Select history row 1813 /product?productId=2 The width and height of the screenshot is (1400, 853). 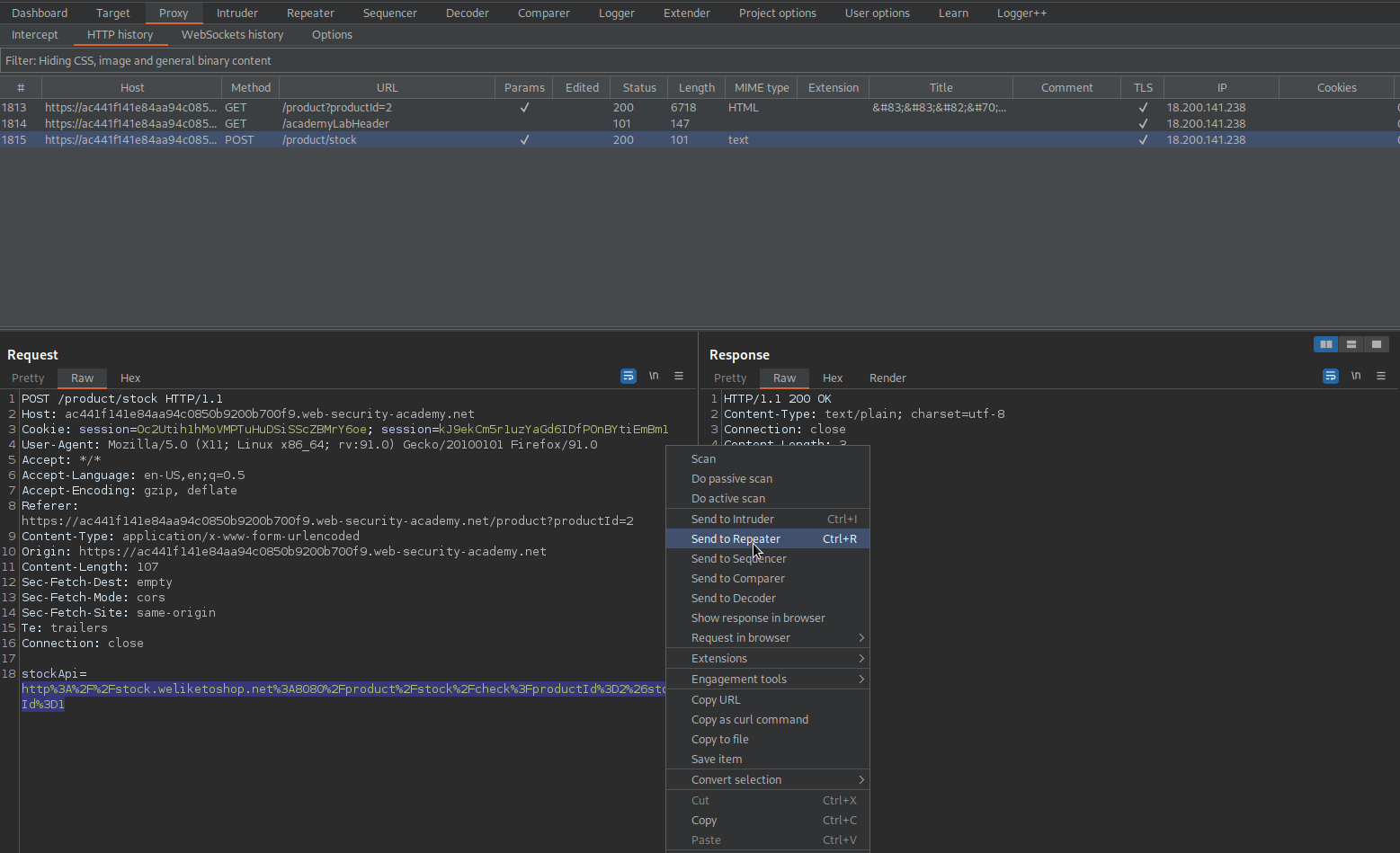[x=700, y=107]
